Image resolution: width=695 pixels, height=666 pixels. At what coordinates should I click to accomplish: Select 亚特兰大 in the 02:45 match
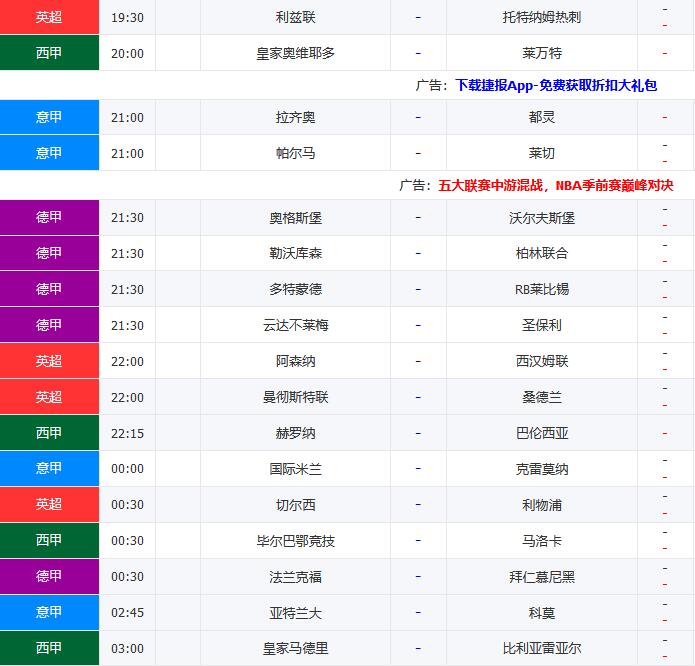click(x=295, y=613)
